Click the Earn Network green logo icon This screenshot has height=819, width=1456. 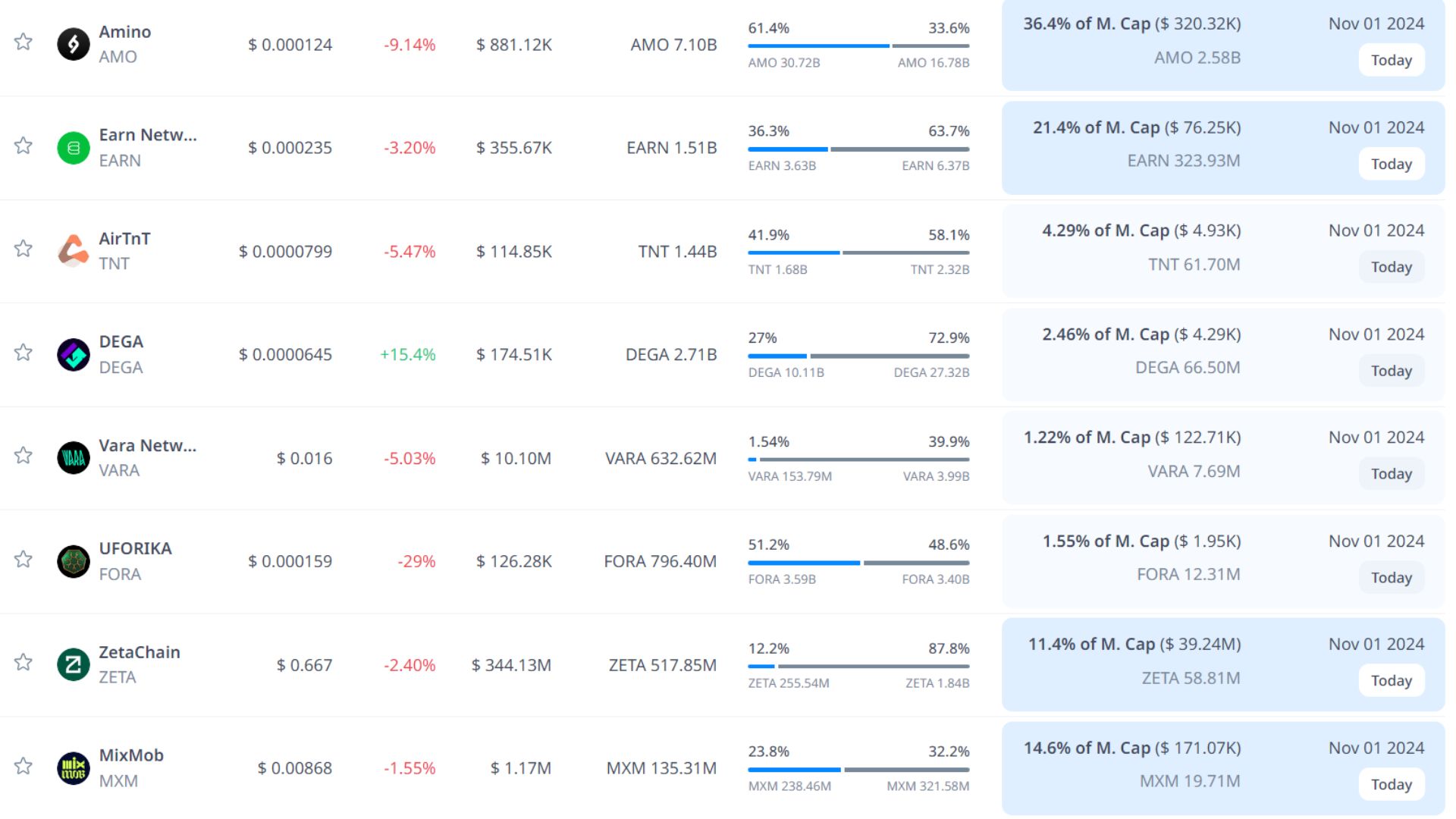74,148
